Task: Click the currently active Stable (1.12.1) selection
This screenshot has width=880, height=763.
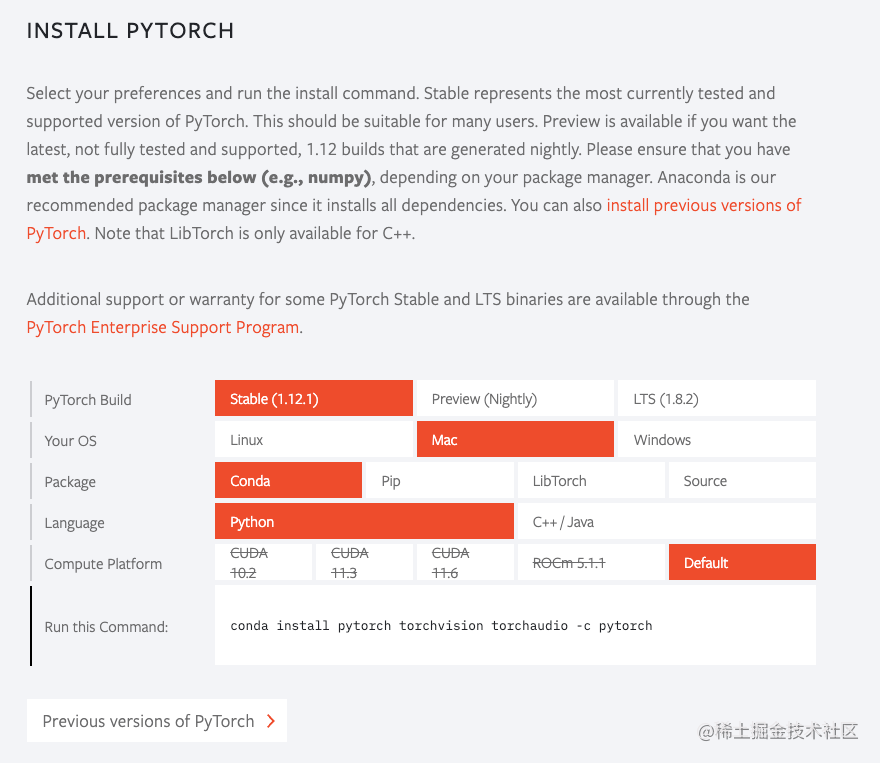Action: click(x=313, y=398)
